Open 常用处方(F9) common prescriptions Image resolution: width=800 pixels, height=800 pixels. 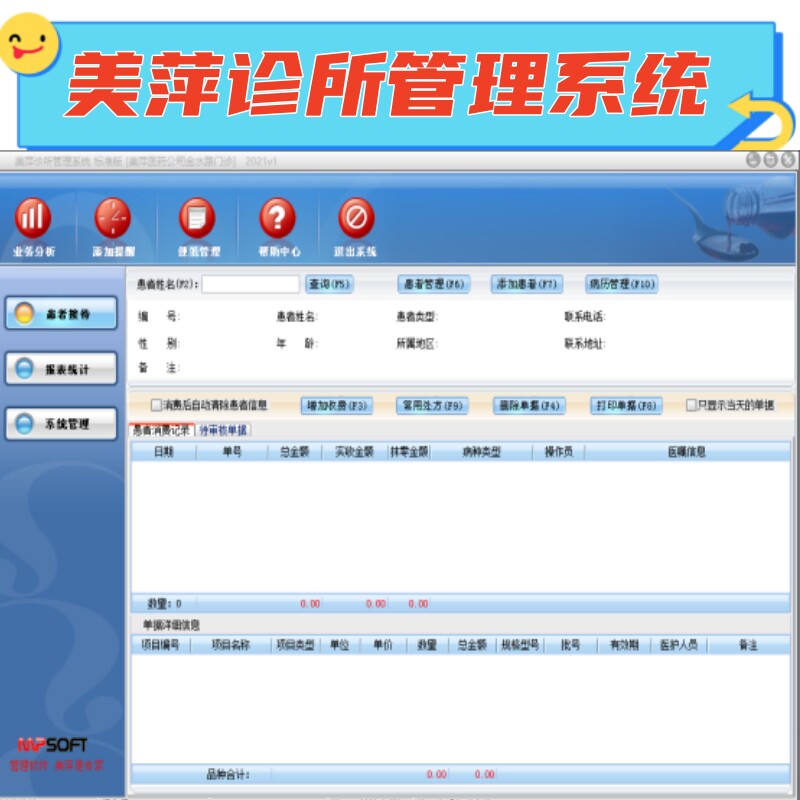(x=432, y=406)
